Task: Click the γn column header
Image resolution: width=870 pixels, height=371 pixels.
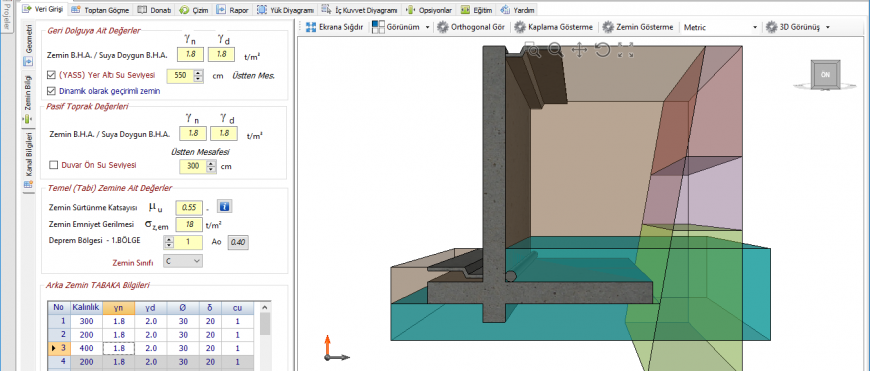Action: pyautogui.click(x=118, y=308)
